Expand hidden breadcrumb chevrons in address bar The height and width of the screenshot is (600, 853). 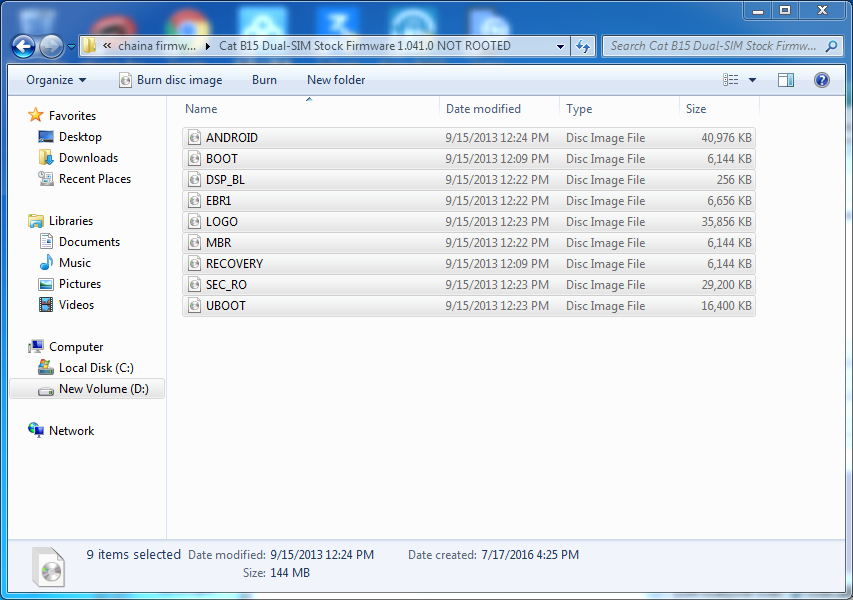click(107, 46)
